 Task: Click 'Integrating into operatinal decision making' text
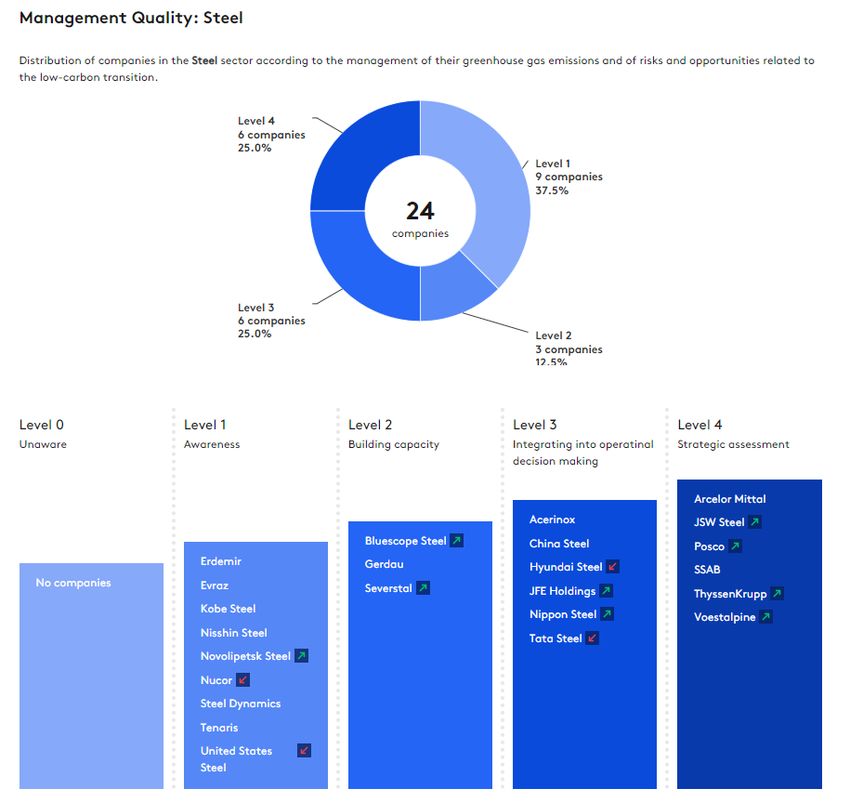(583, 452)
